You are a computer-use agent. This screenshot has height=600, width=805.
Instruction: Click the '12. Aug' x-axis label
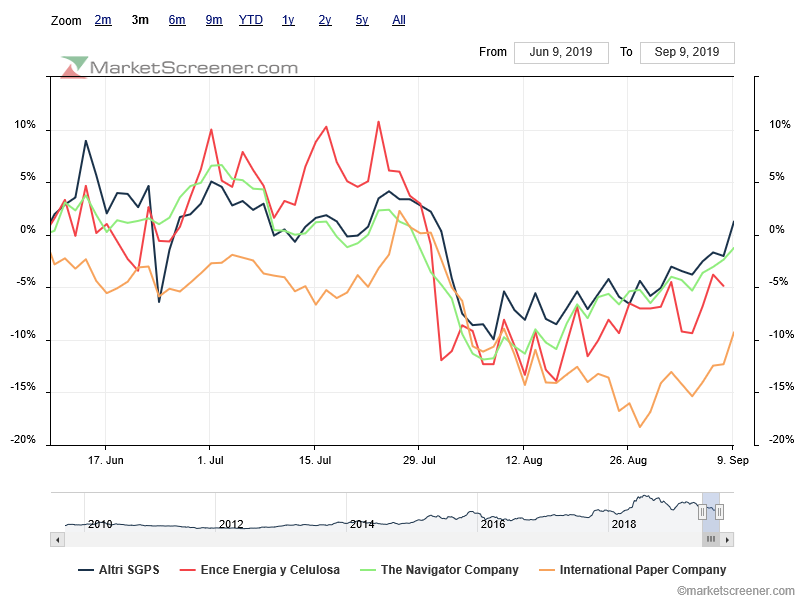click(x=524, y=460)
